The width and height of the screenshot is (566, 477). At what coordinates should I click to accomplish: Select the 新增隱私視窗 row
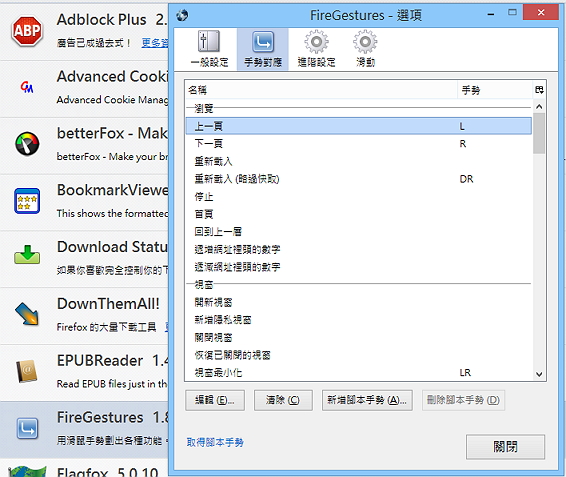[x=358, y=320]
